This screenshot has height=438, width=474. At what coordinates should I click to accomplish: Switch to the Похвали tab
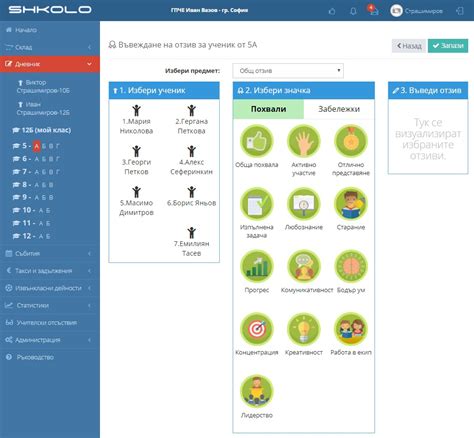[x=268, y=109]
